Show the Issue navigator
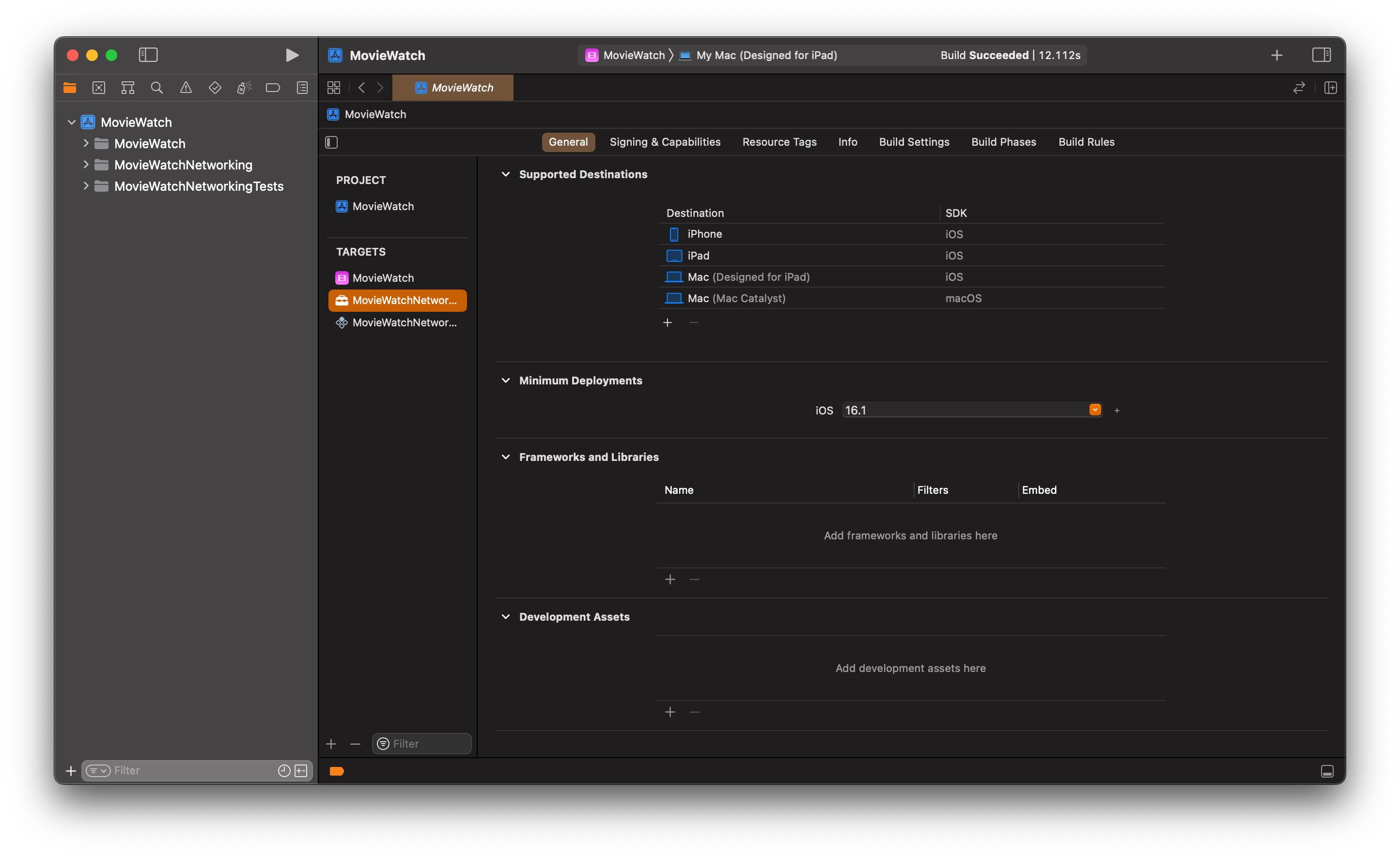The image size is (1400, 856). coord(186,88)
